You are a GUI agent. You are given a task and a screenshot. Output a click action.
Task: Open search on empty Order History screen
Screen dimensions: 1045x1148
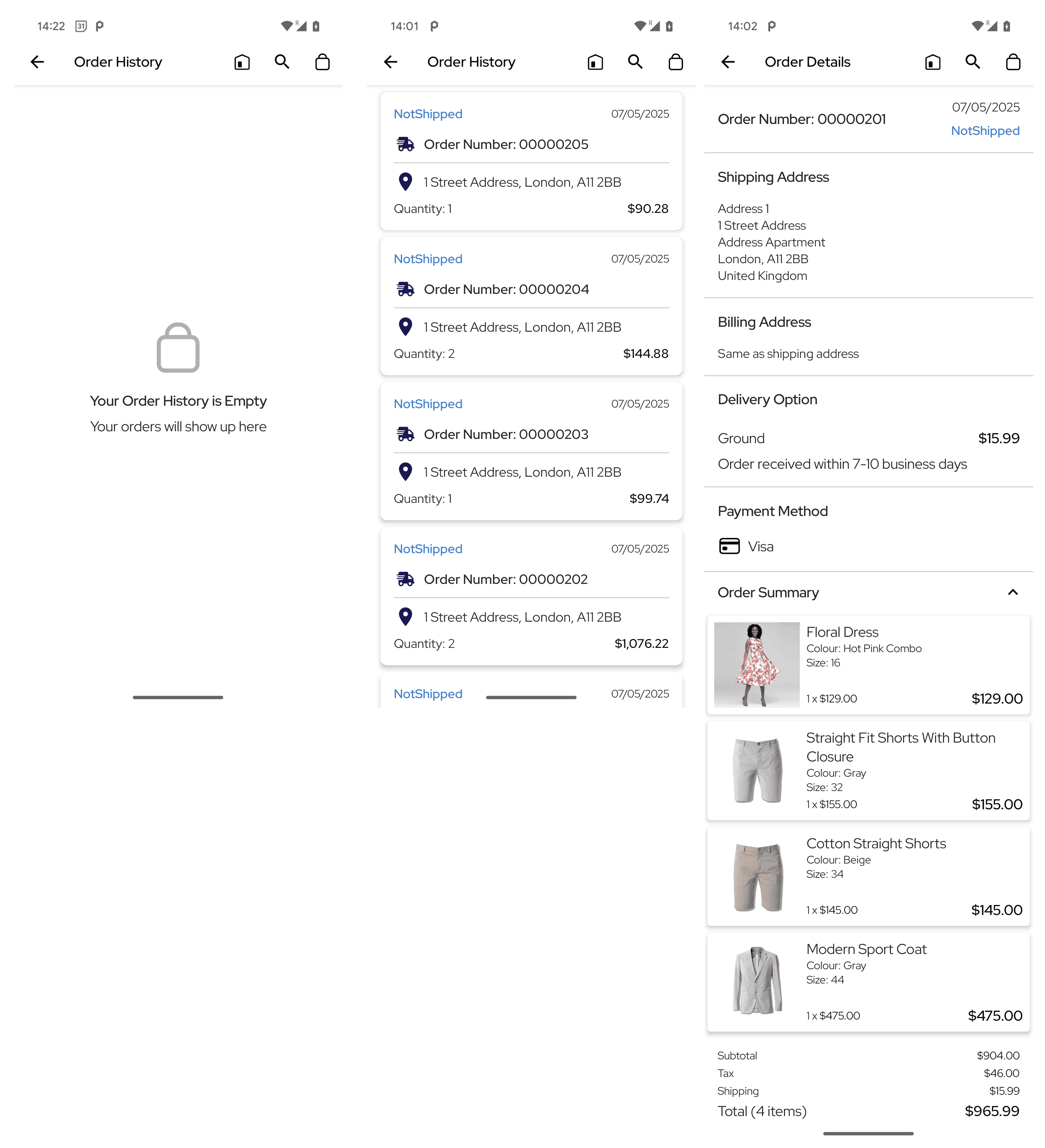[x=282, y=62]
